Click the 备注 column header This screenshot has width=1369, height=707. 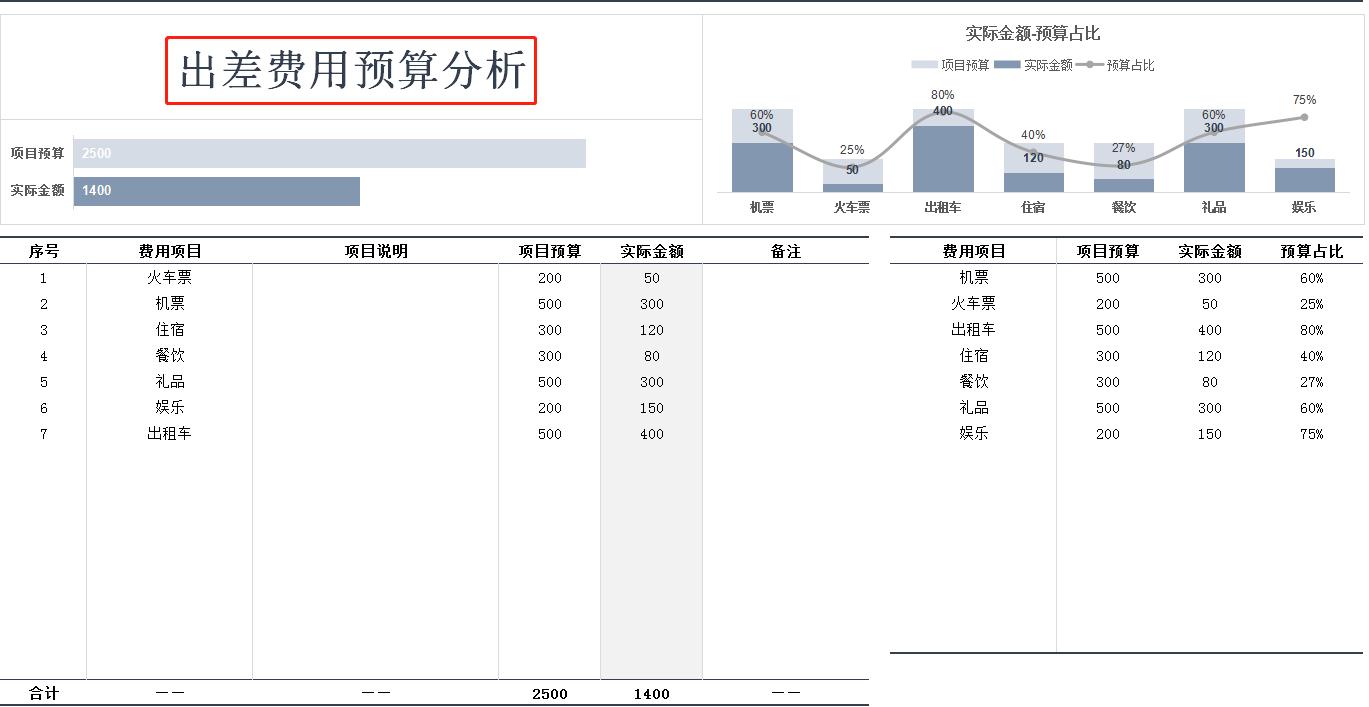pyautogui.click(x=787, y=251)
